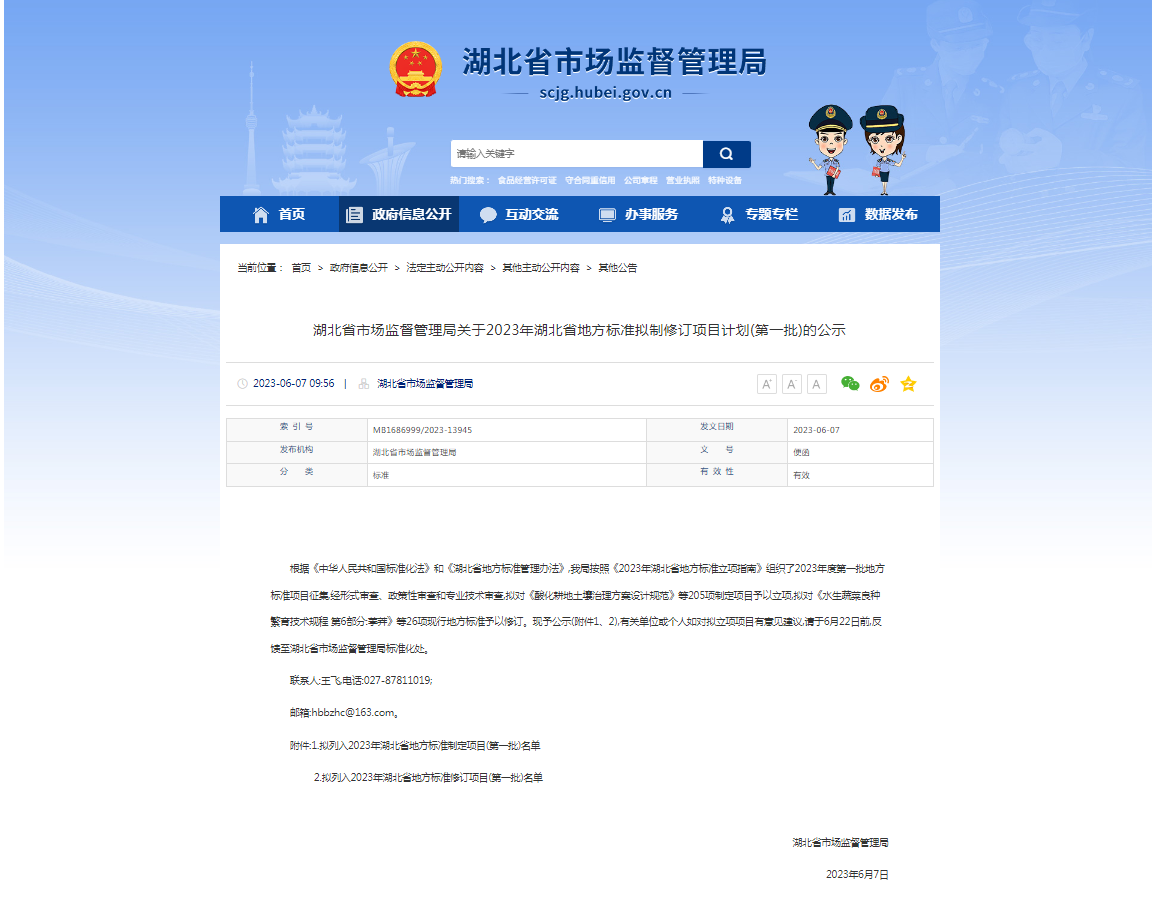Click the search magnifier icon
This screenshot has width=1152, height=910.
click(x=726, y=153)
